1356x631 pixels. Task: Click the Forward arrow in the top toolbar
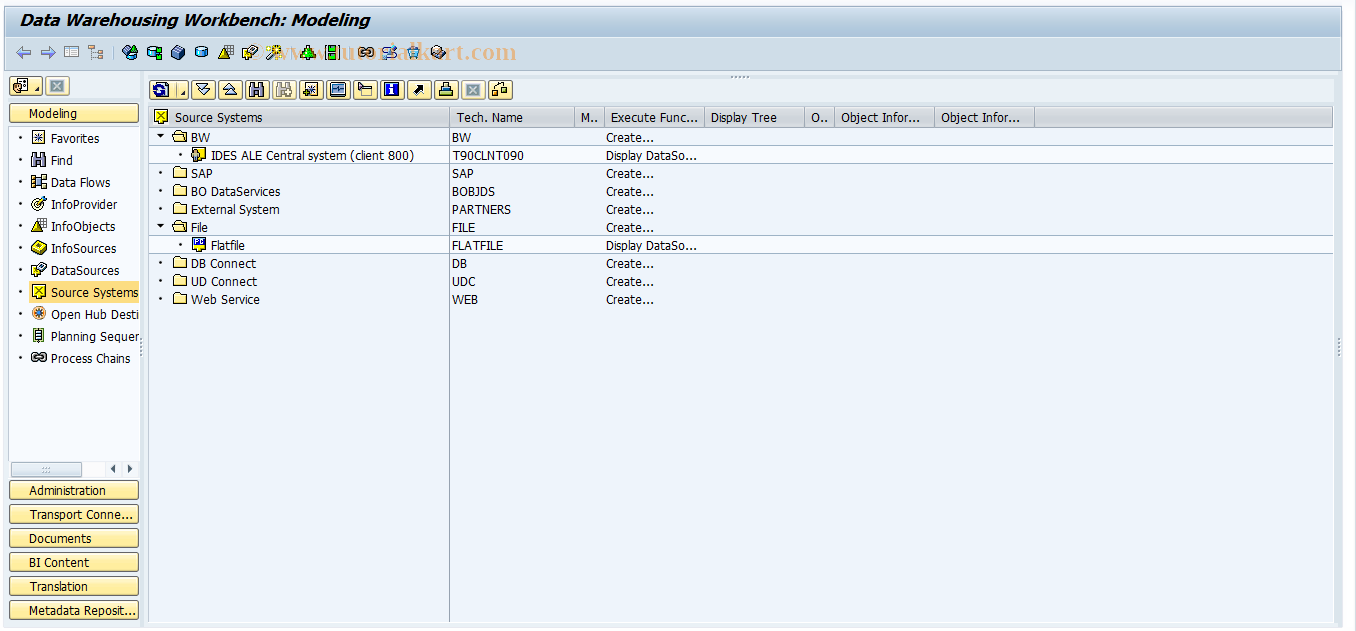click(x=47, y=52)
